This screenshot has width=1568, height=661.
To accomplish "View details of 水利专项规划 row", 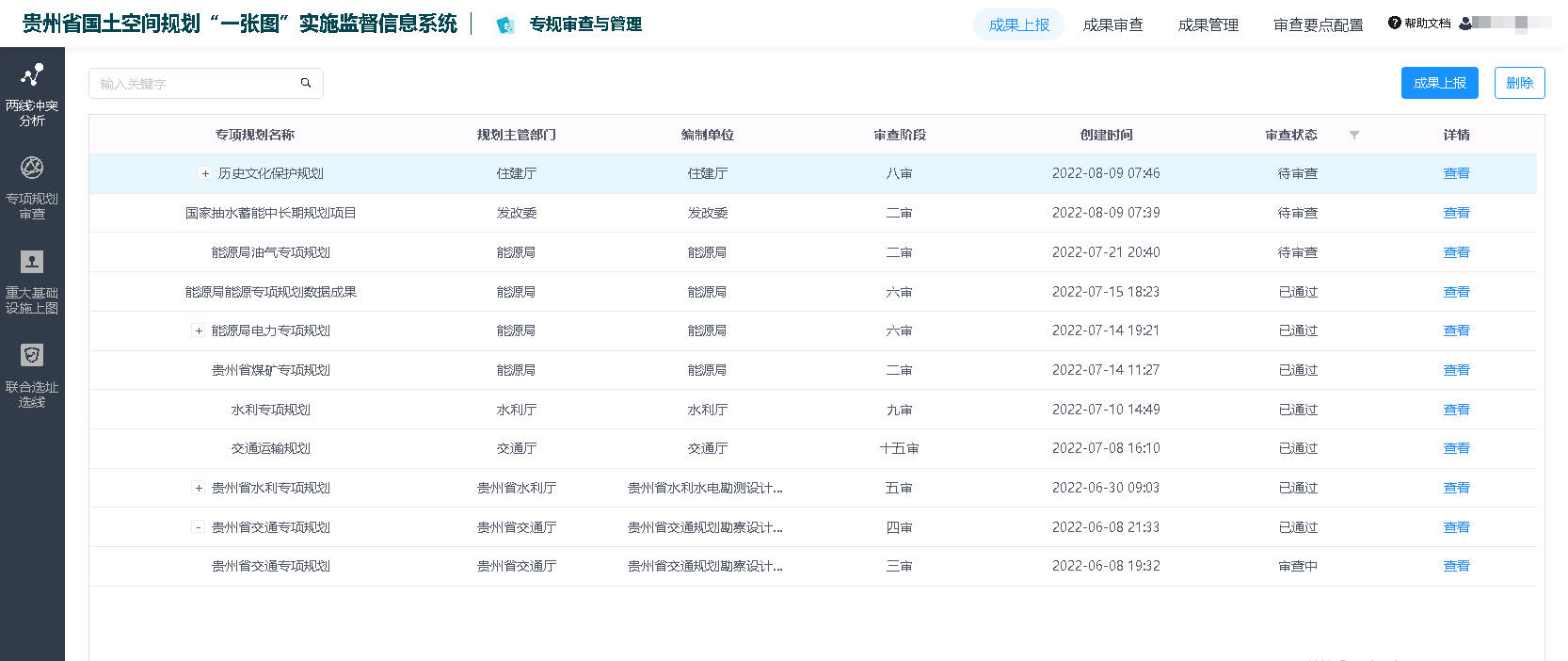I will pos(1456,410).
